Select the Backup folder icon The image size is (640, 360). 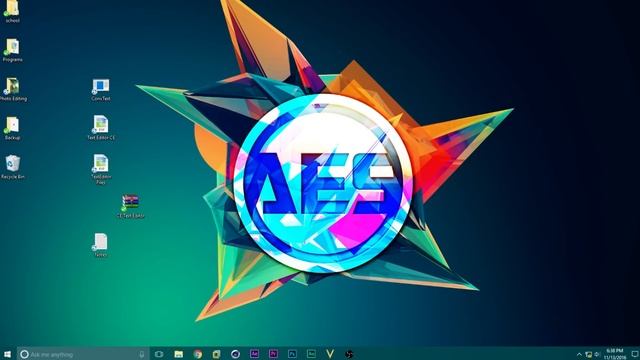[x=12, y=128]
